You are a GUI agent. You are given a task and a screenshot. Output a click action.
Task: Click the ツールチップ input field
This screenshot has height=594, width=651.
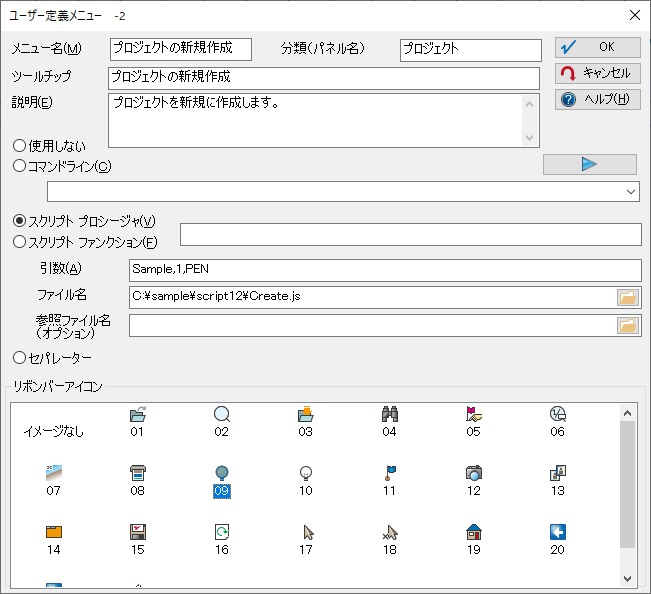tap(324, 78)
